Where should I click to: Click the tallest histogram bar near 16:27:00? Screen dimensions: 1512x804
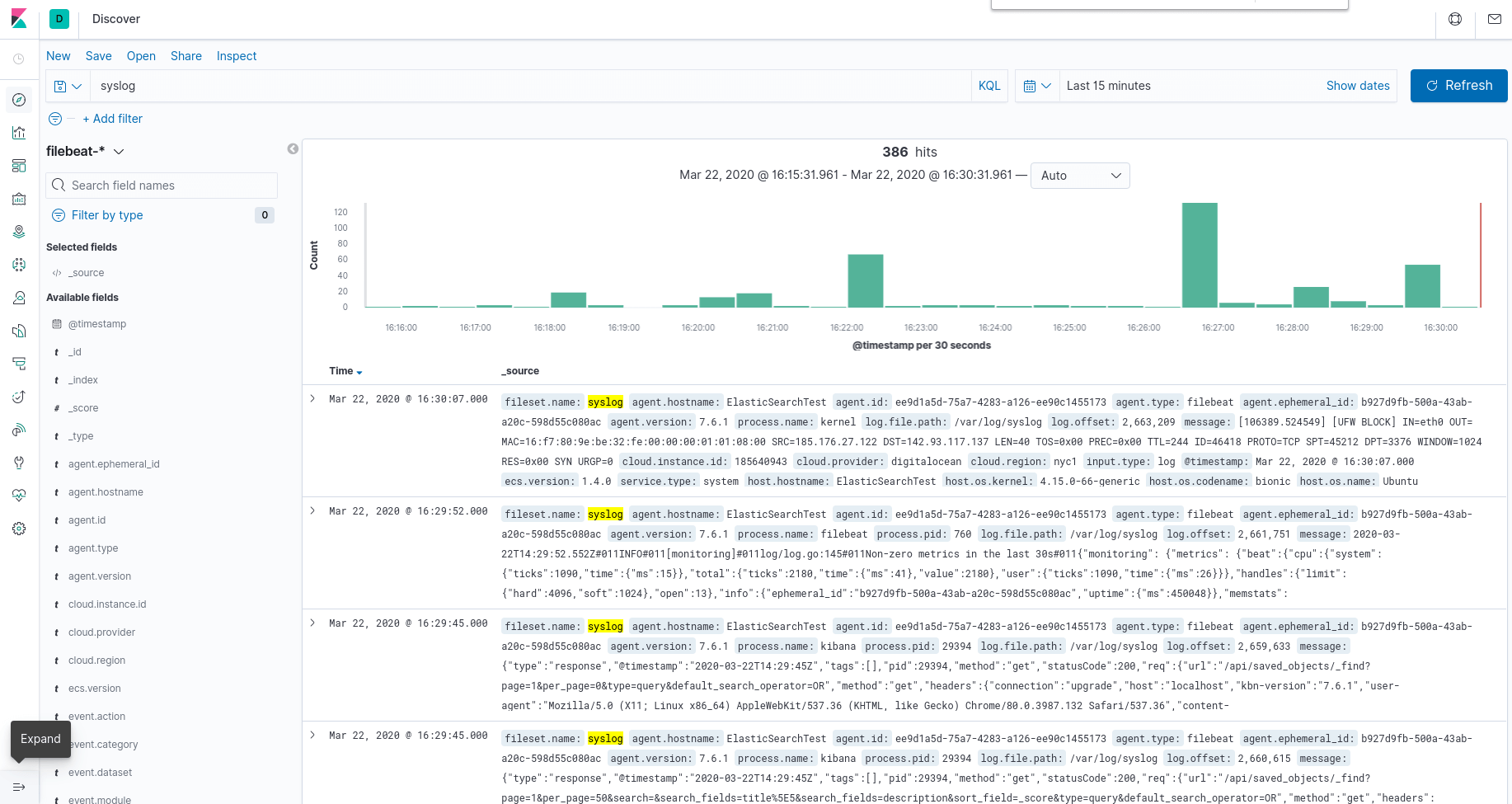1200,255
